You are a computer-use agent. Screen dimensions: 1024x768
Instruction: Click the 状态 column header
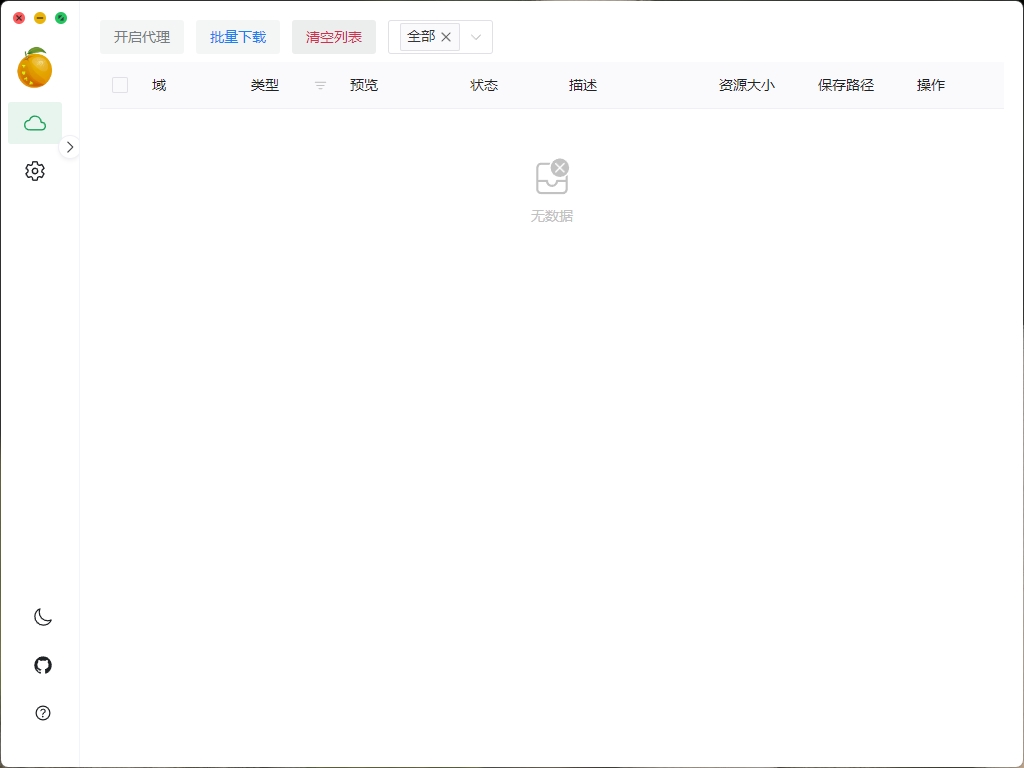pos(484,86)
